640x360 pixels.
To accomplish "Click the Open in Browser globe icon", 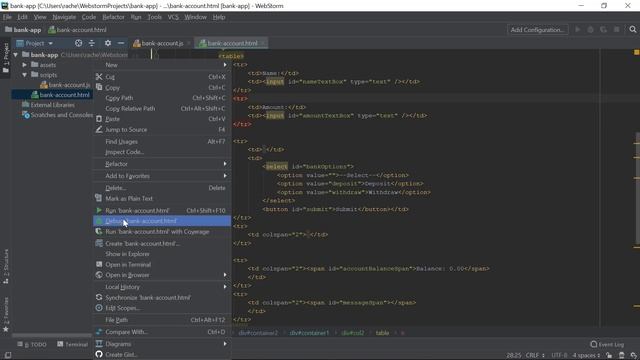I will [99, 275].
